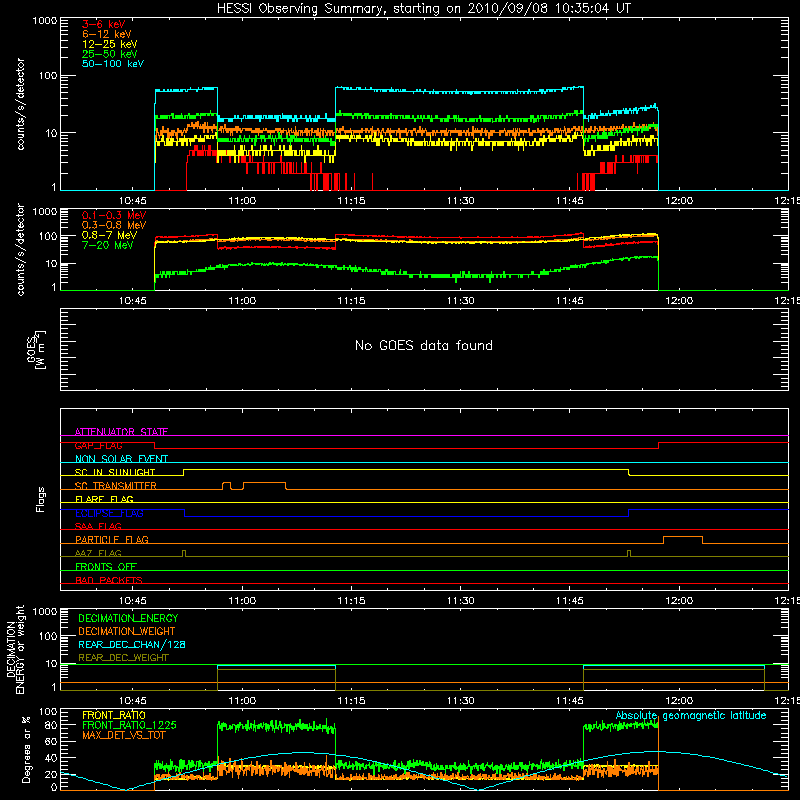Select the 0.1-0.3 MeV legend label
This screenshot has width=800, height=800.
tap(114, 215)
